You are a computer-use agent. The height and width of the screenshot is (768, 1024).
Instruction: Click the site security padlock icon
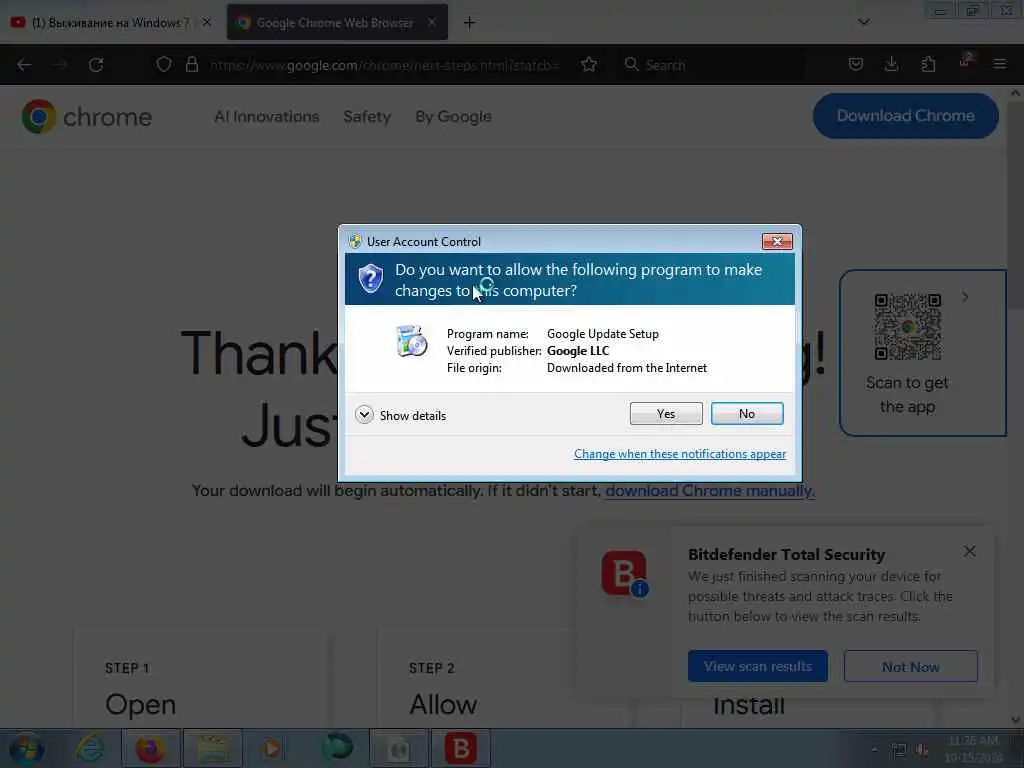click(191, 65)
